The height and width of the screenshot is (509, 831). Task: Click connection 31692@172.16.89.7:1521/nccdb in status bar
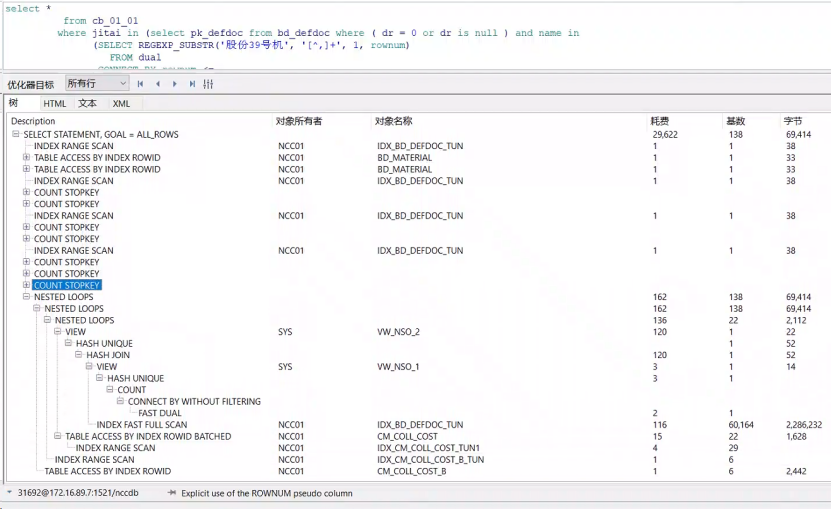[78, 493]
